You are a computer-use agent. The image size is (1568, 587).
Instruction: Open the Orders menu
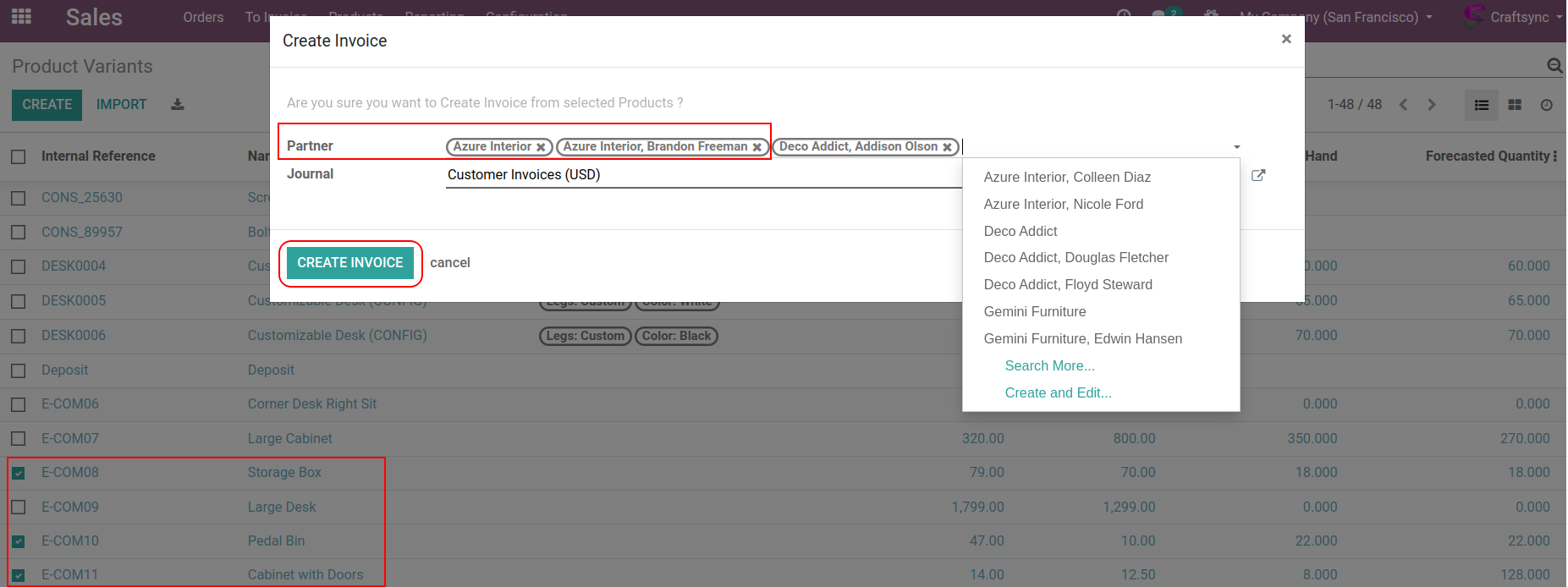pos(203,17)
